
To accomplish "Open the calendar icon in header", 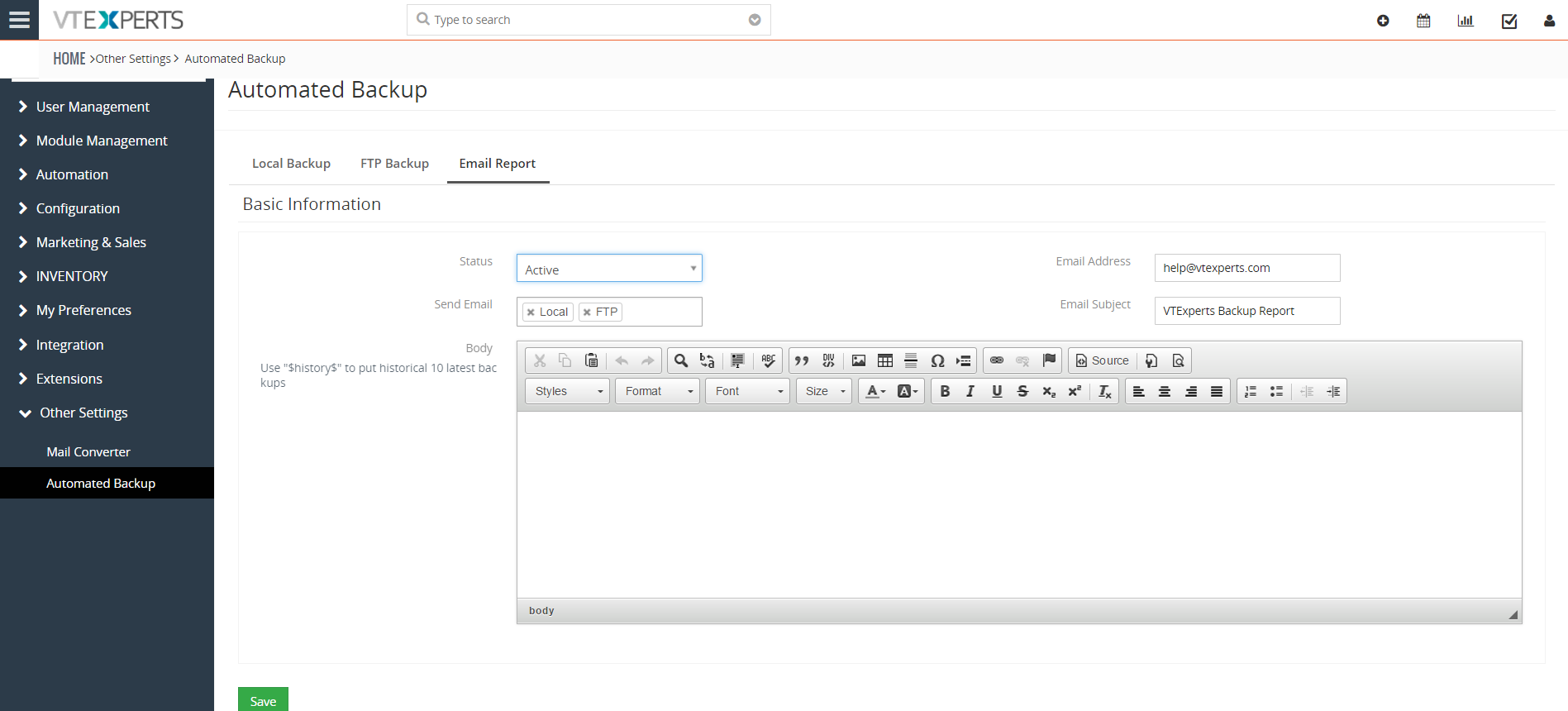I will 1423,21.
